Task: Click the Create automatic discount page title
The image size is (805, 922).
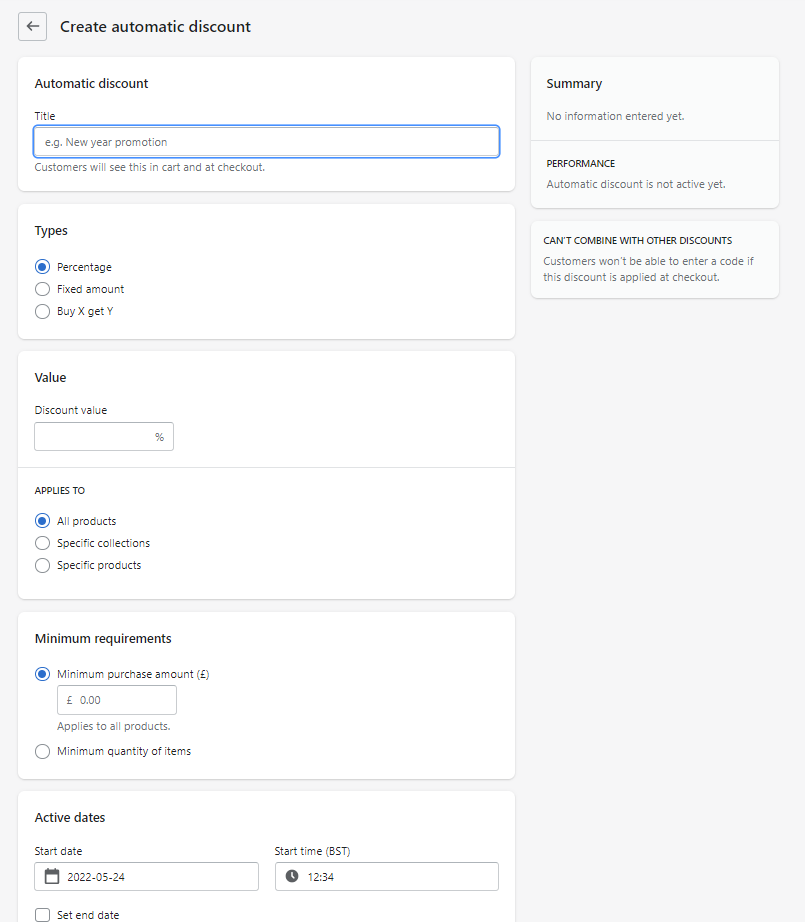Action: point(155,27)
